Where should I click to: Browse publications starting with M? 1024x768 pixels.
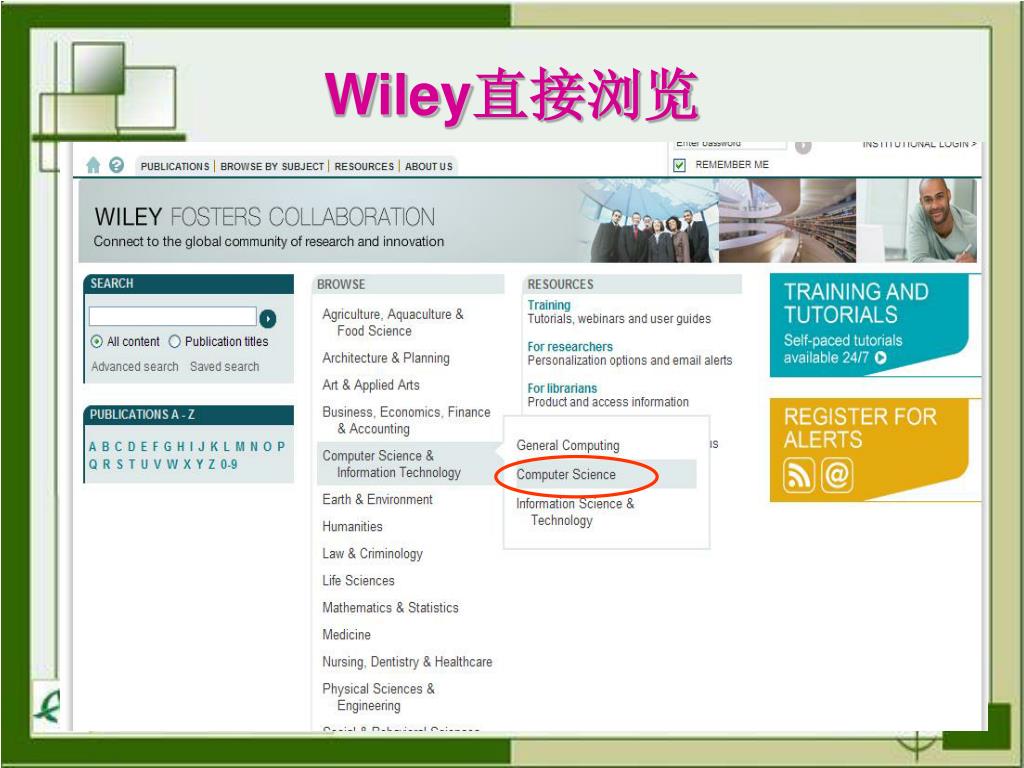point(240,447)
